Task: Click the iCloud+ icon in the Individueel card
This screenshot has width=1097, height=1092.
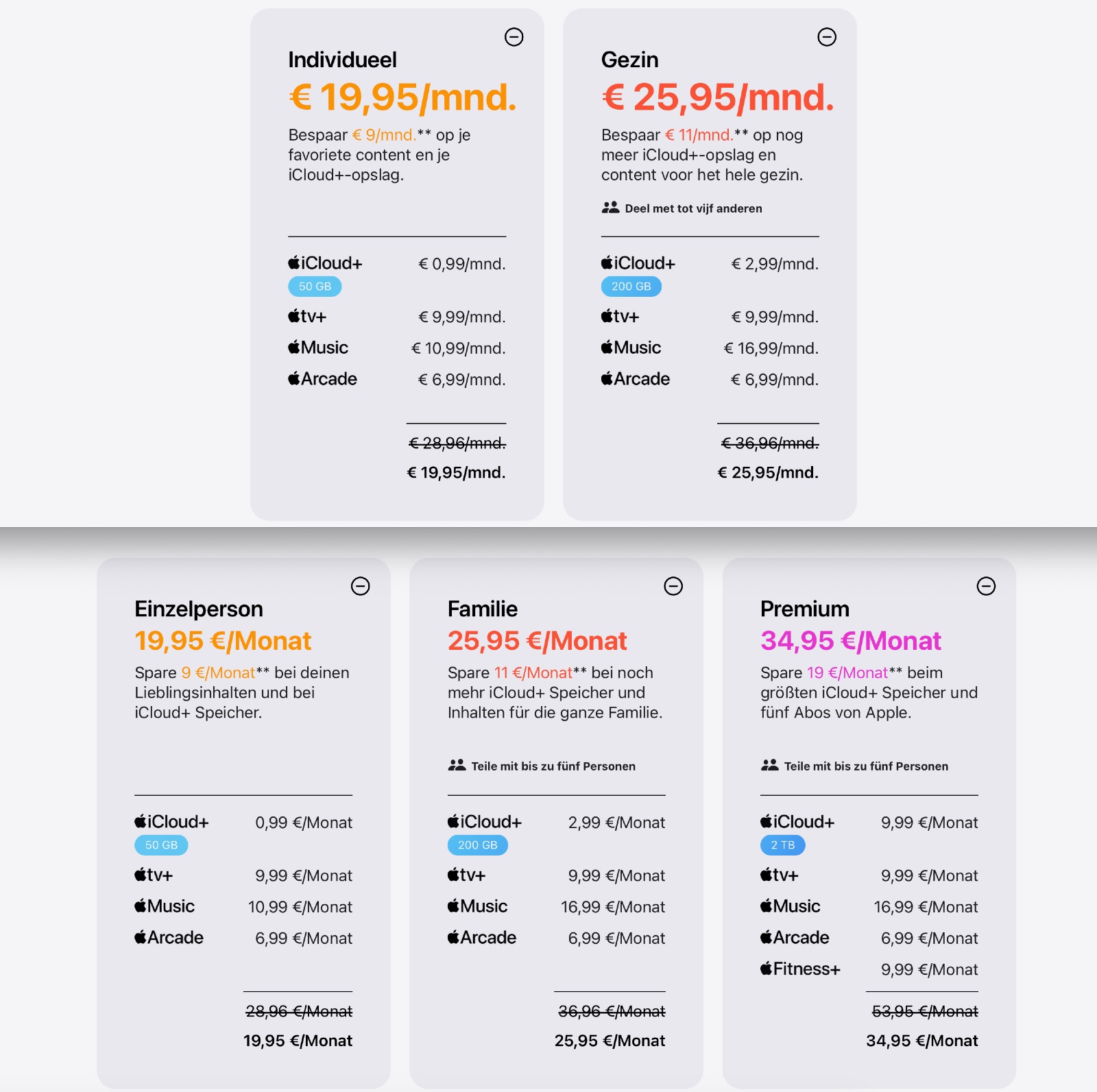Action: tap(293, 263)
